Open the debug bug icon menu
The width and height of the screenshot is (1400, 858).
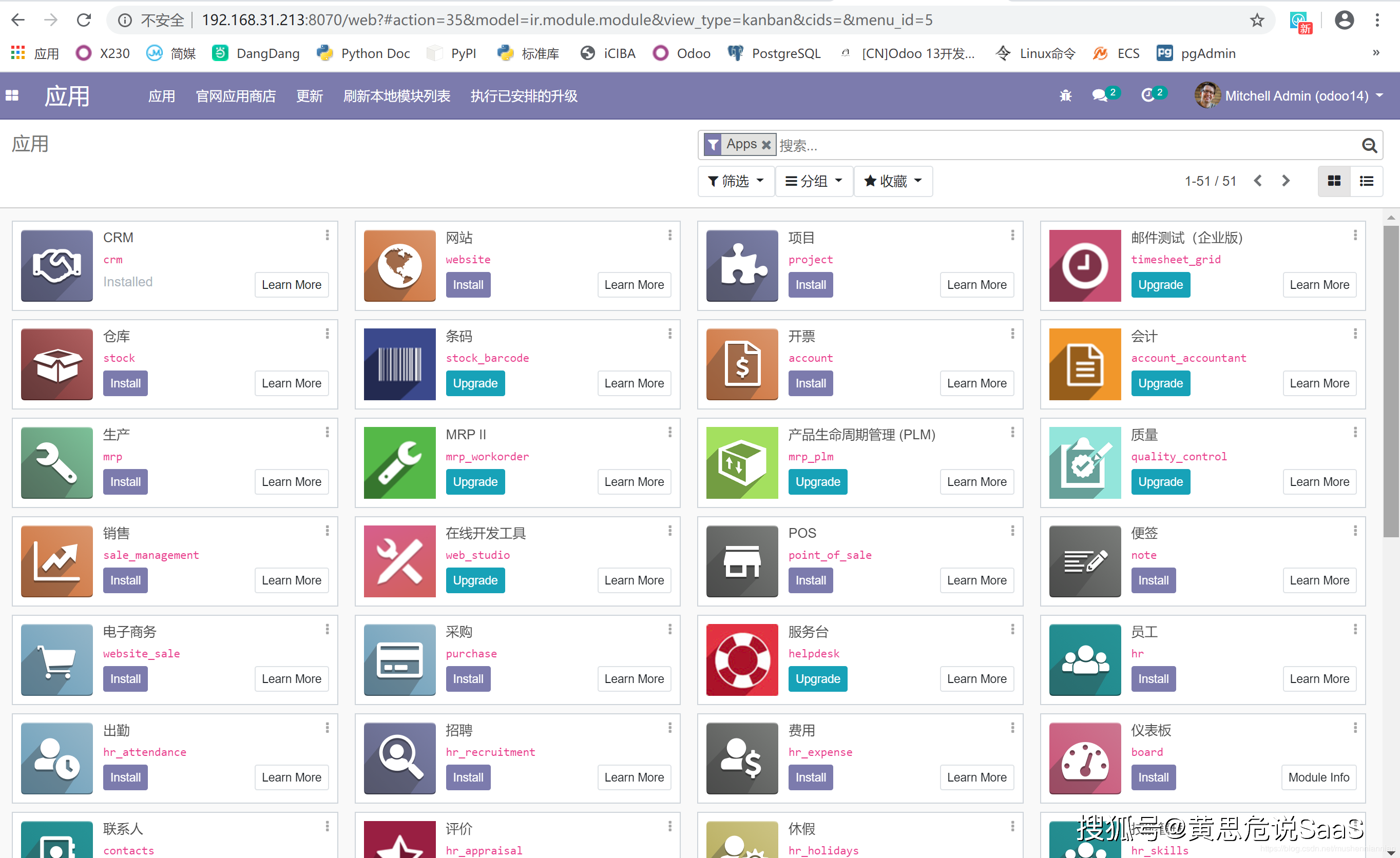[x=1065, y=96]
